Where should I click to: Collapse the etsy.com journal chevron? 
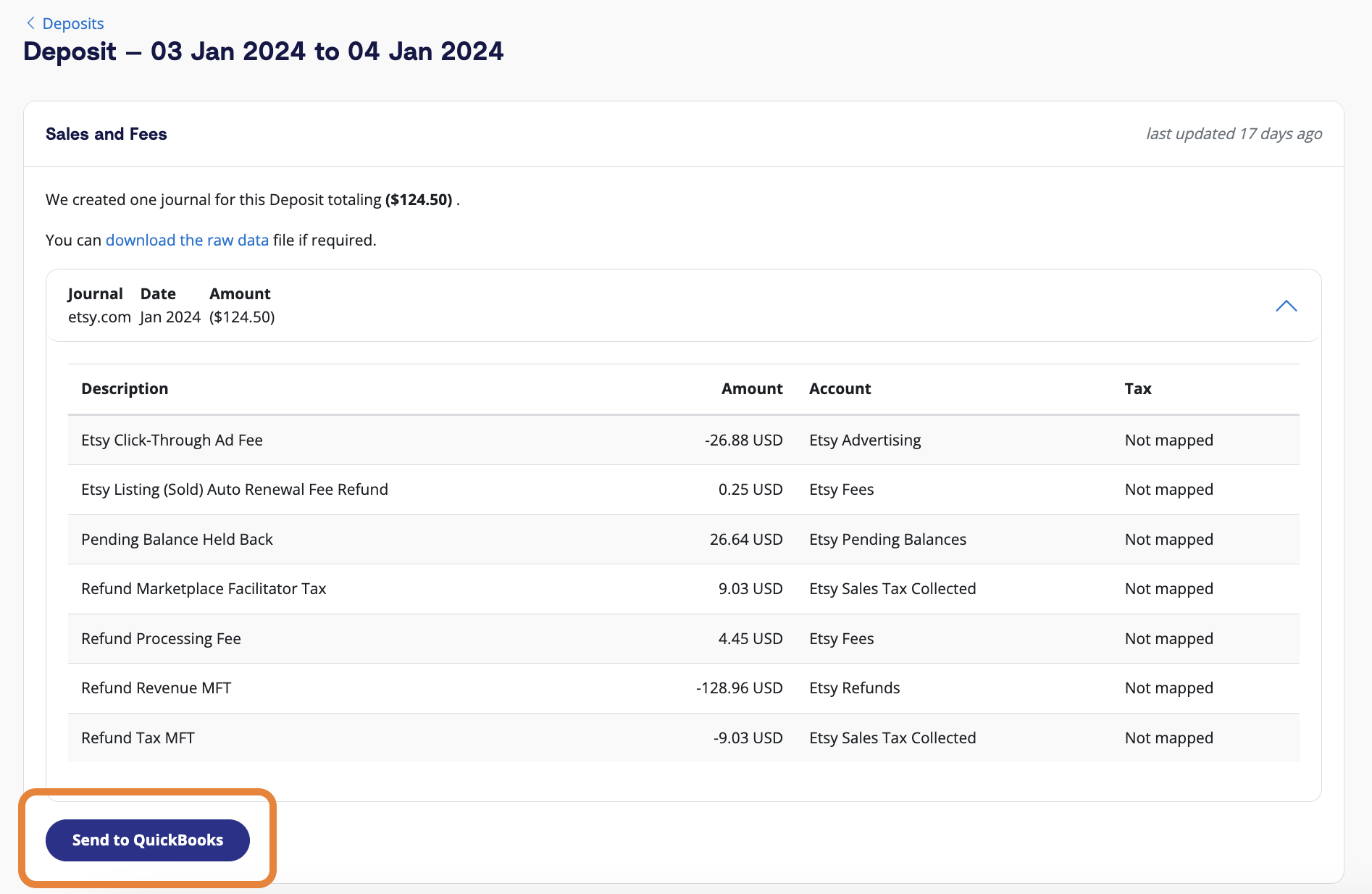pos(1286,306)
